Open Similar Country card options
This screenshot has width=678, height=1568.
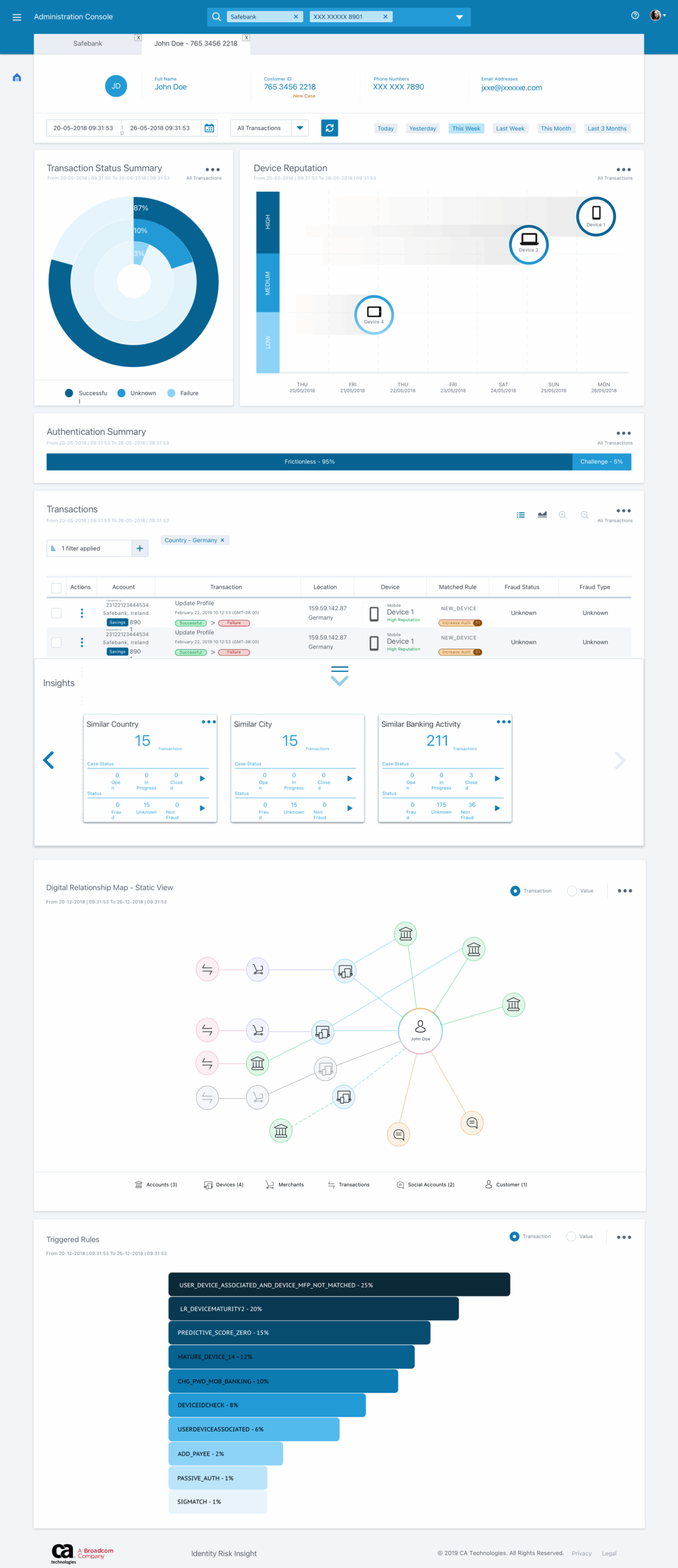(209, 722)
